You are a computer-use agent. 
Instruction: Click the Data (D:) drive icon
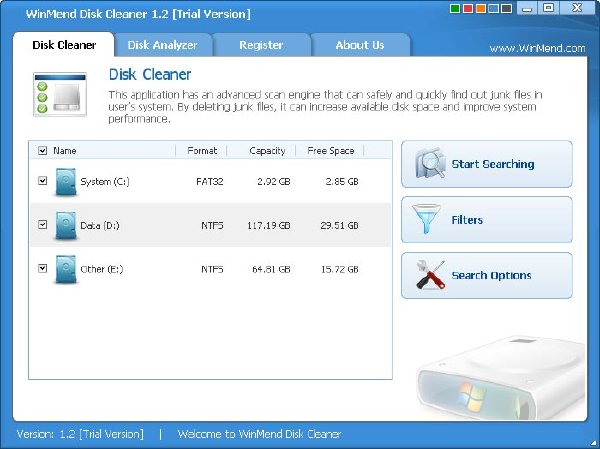pos(65,225)
